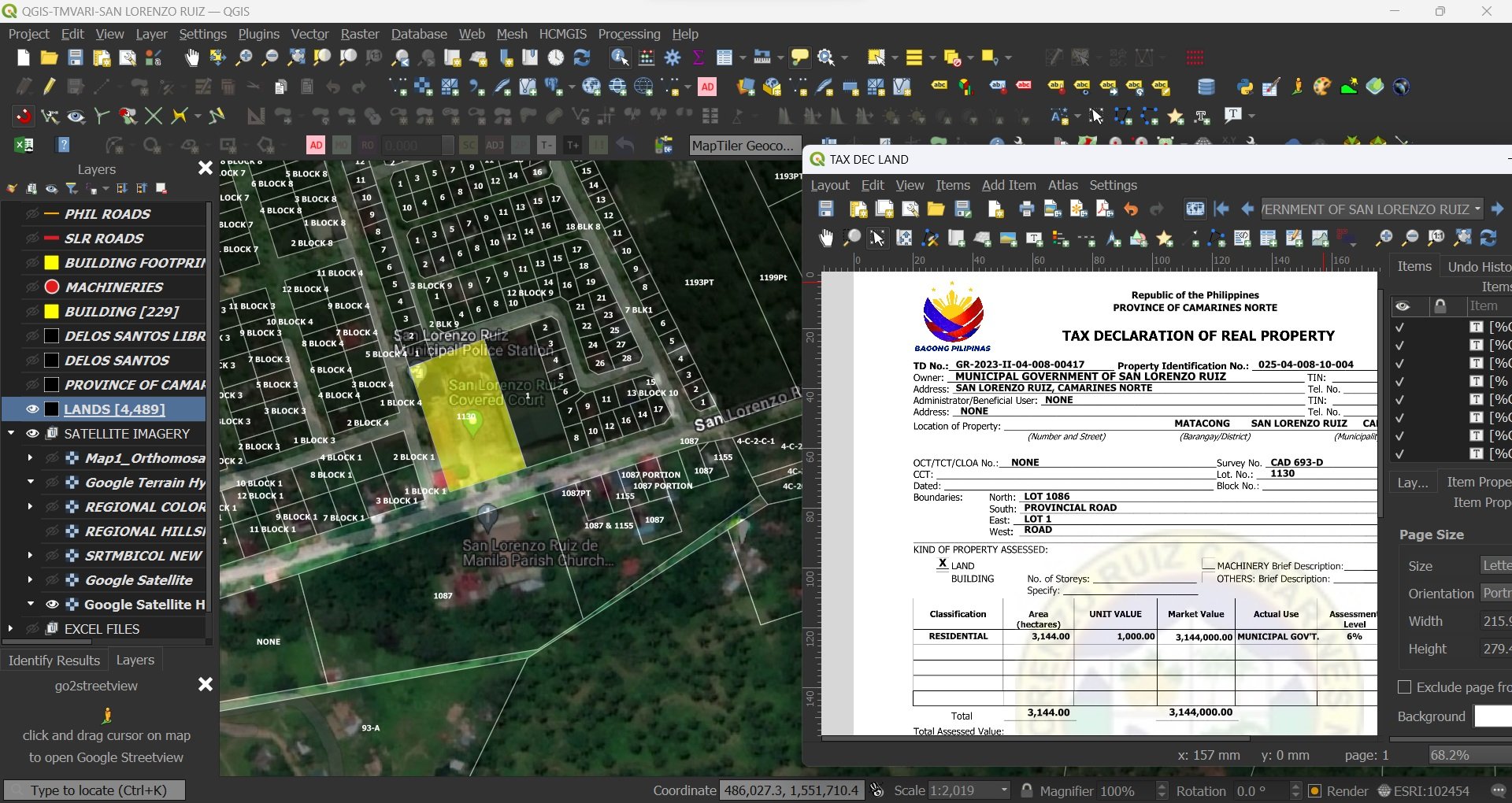The image size is (1512, 803).
Task: Open layer styling panel brush icon
Action: click(x=12, y=189)
